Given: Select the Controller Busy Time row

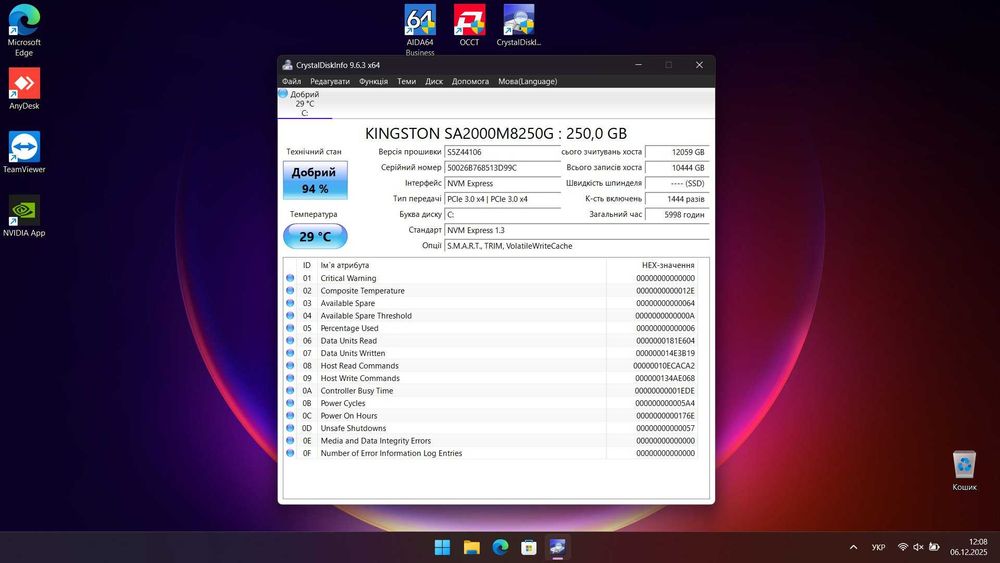Looking at the screenshot, I should (490, 391).
